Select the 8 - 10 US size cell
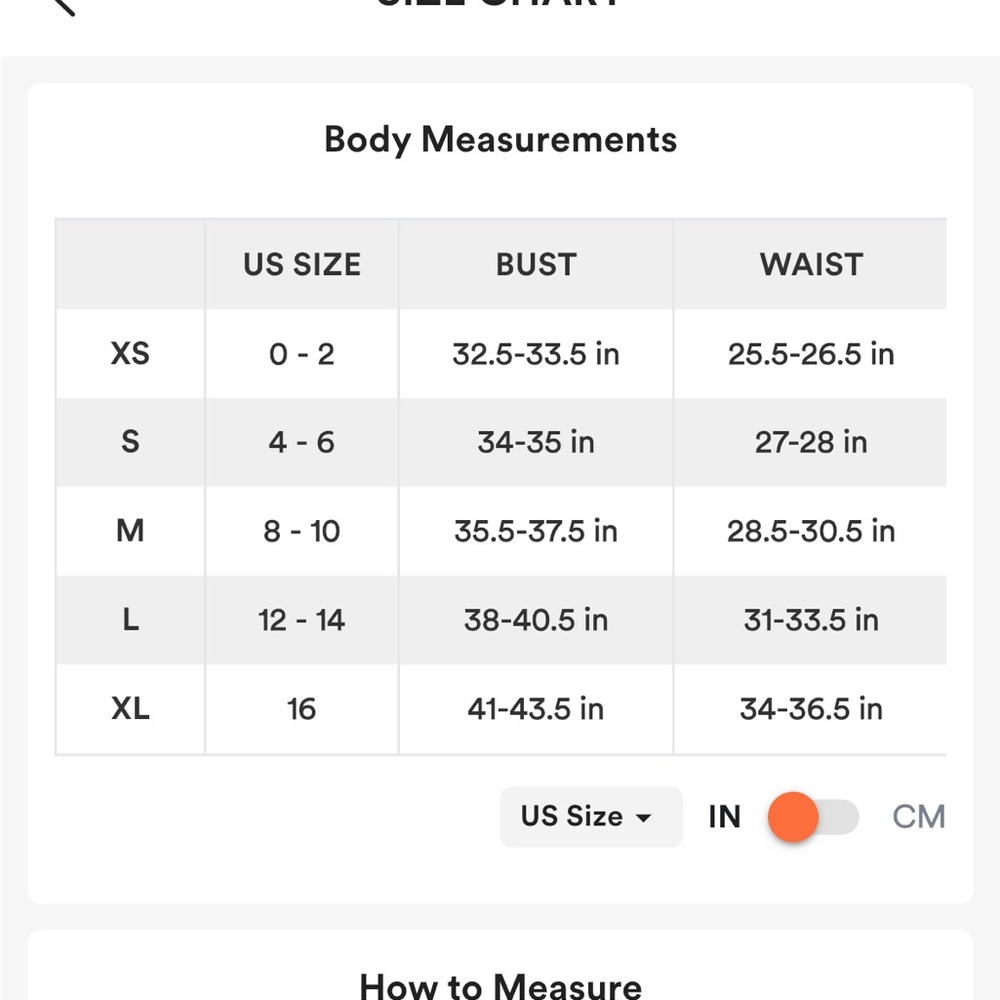This screenshot has width=1000, height=1000. [302, 531]
